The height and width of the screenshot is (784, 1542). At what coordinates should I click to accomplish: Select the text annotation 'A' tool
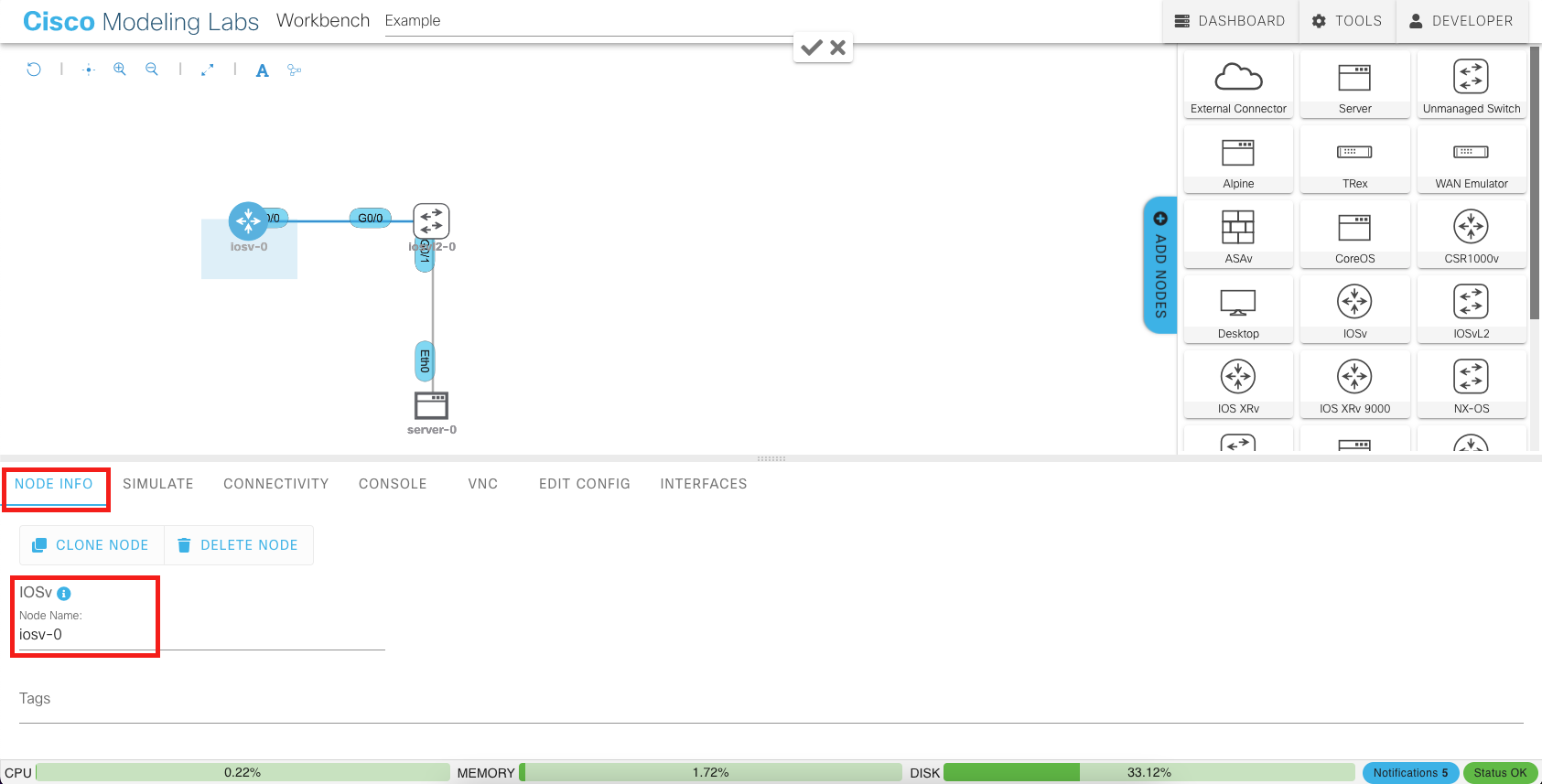(x=263, y=70)
